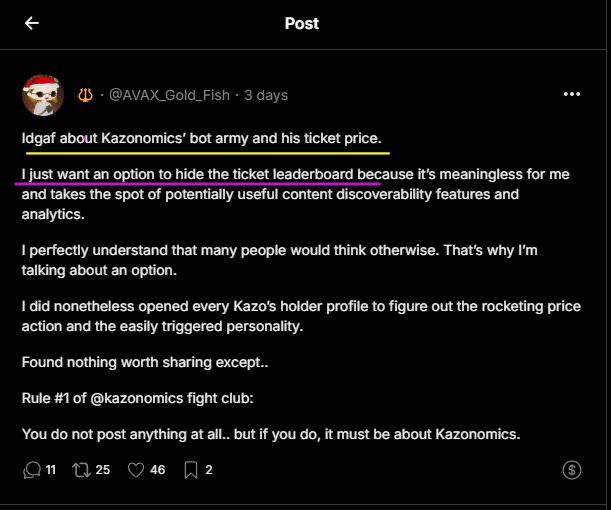
Task: View the 25 reposts count
Action: point(102,469)
